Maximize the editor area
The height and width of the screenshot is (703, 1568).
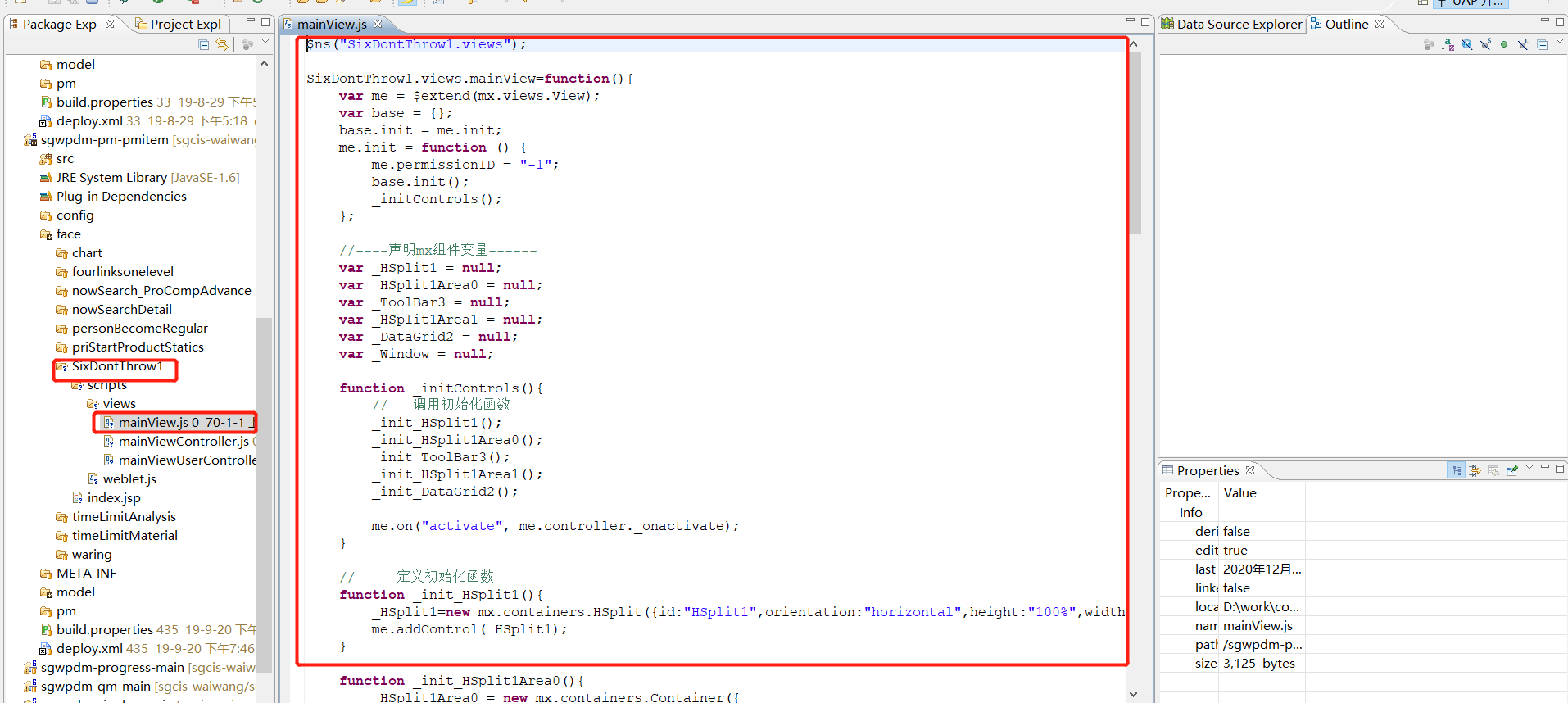(1145, 21)
